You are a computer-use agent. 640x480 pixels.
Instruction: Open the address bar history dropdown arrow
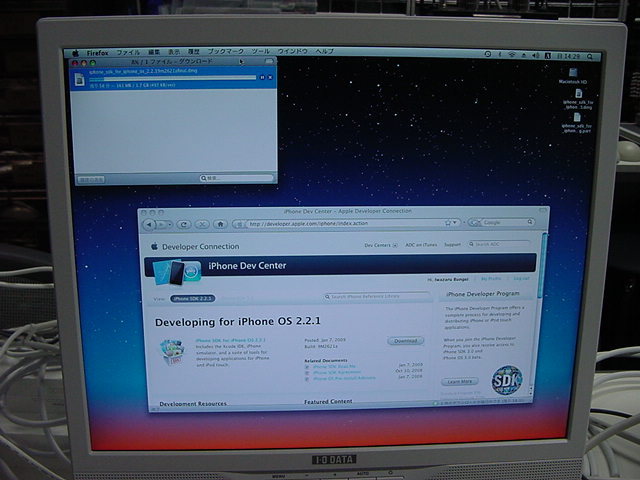pyautogui.click(x=455, y=222)
